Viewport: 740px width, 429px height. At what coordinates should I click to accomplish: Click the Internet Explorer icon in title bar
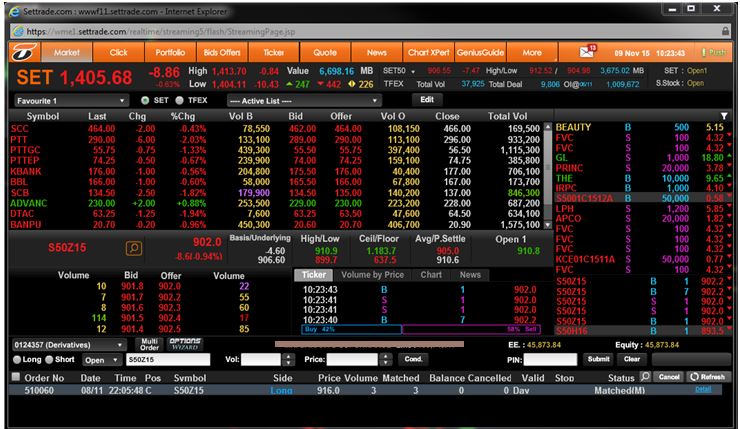click(x=15, y=12)
